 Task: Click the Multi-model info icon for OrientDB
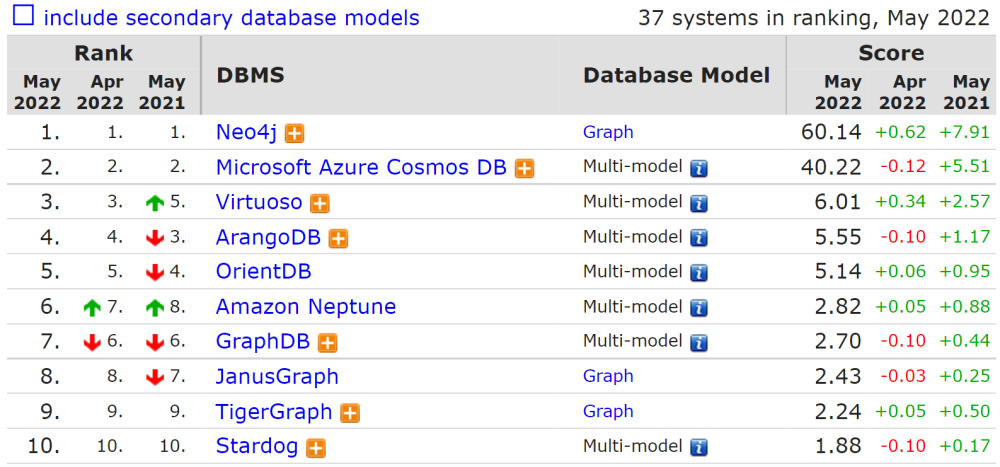[x=699, y=273]
